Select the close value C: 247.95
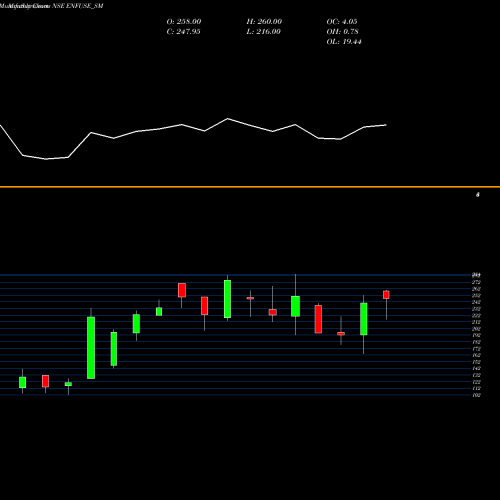Screen dimensions: 500x500 coord(183,32)
